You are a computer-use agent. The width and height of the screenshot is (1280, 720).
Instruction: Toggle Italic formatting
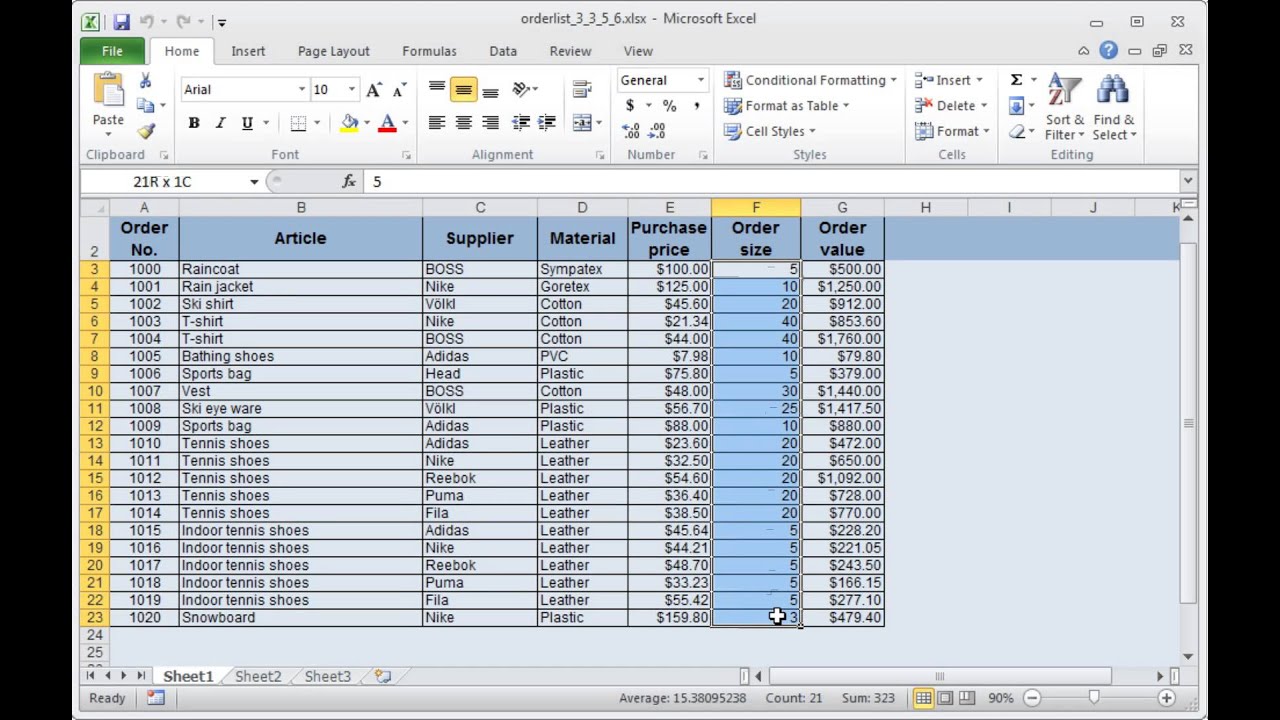[220, 123]
